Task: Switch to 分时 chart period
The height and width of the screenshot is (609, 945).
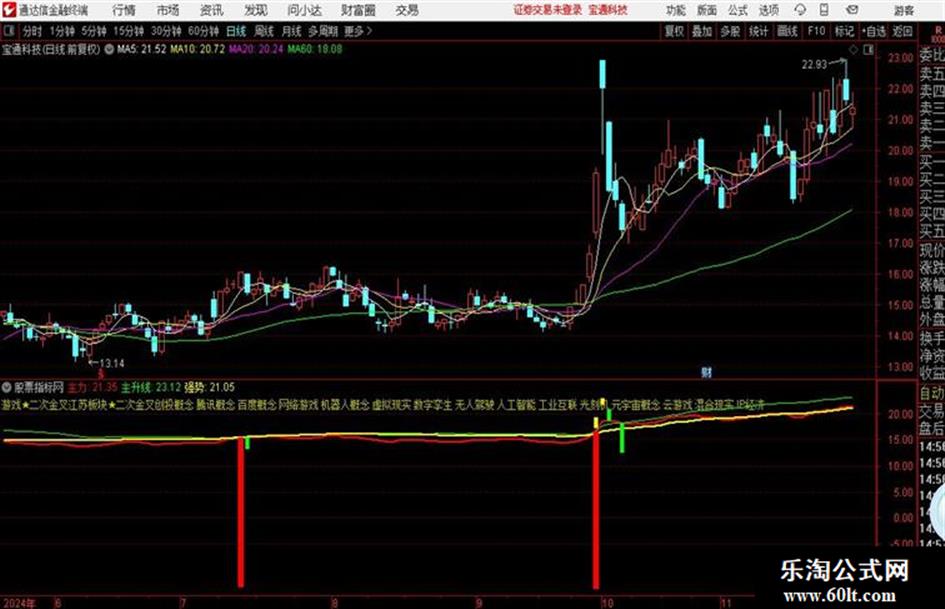Action: [31, 31]
